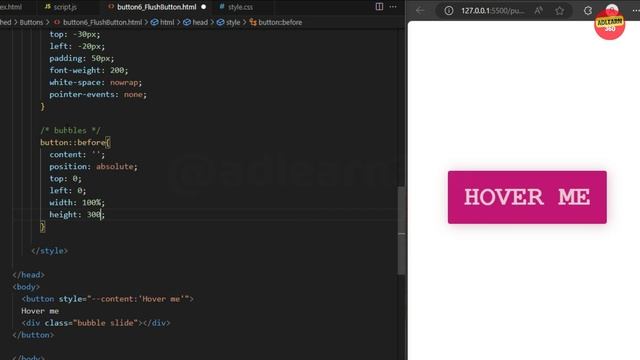
Task: Click the 'pointer-events: none;' line
Action: [98, 94]
